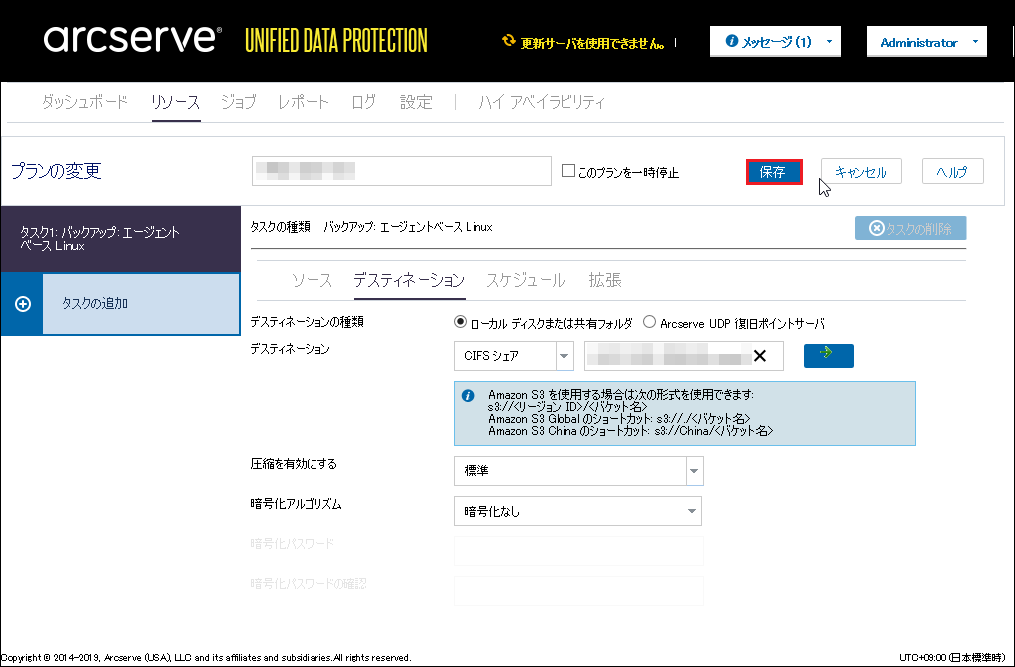Click the update server warning icon
Image resolution: width=1015 pixels, height=667 pixels.
(509, 41)
